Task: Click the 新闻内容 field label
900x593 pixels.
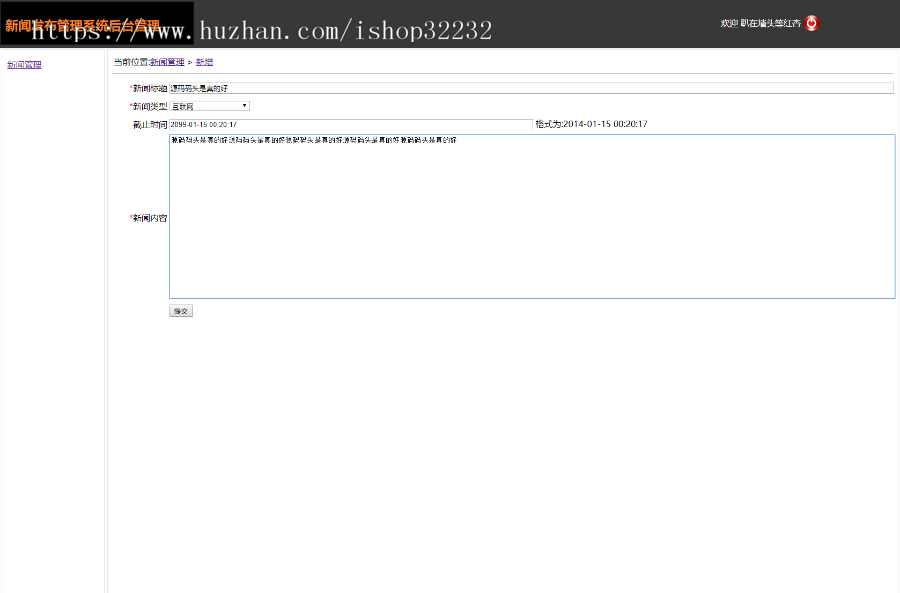Action: [x=149, y=218]
